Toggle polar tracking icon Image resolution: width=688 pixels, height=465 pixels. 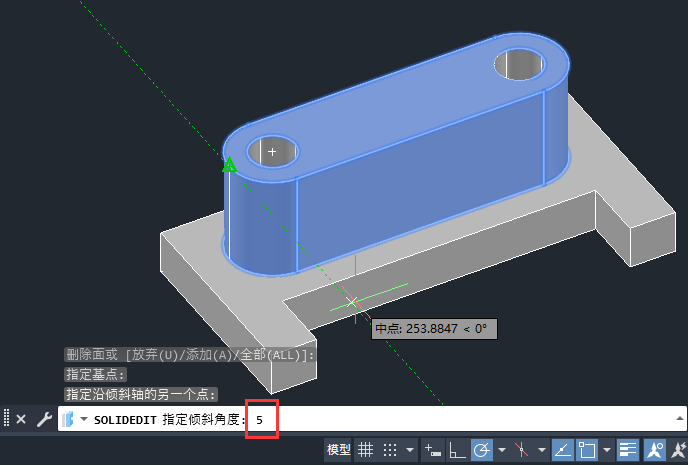(x=482, y=450)
